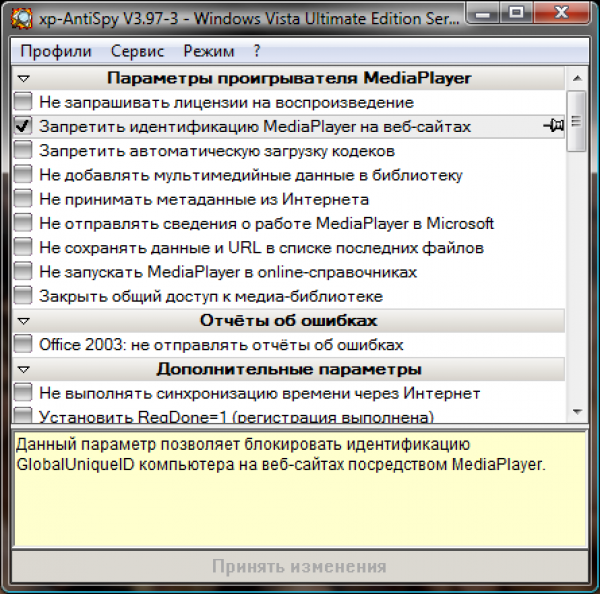This screenshot has width=600, height=594.
Task: Click the yellow description panel text
Action: (x=281, y=454)
